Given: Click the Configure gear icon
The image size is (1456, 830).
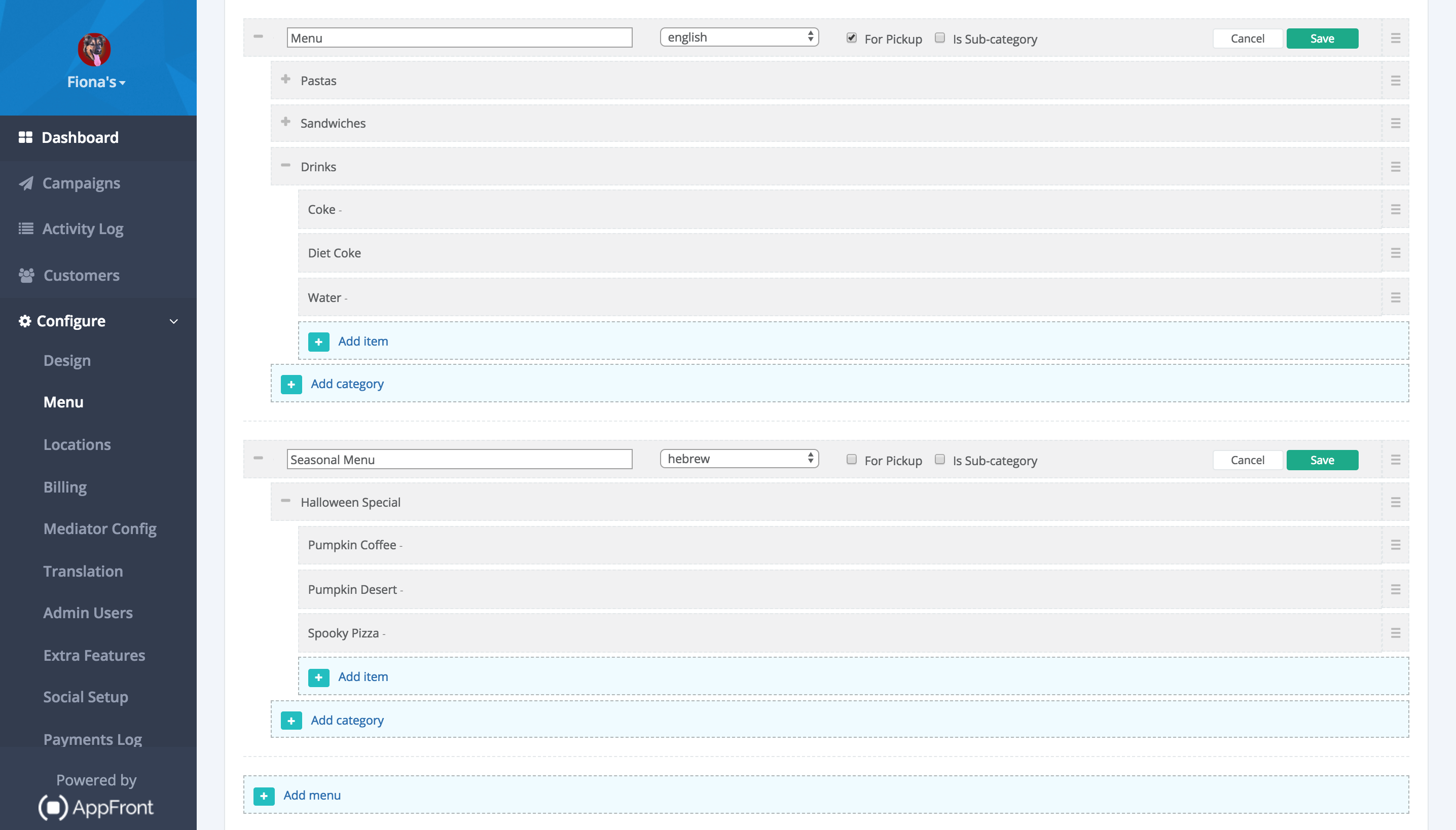Looking at the screenshot, I should pos(24,321).
